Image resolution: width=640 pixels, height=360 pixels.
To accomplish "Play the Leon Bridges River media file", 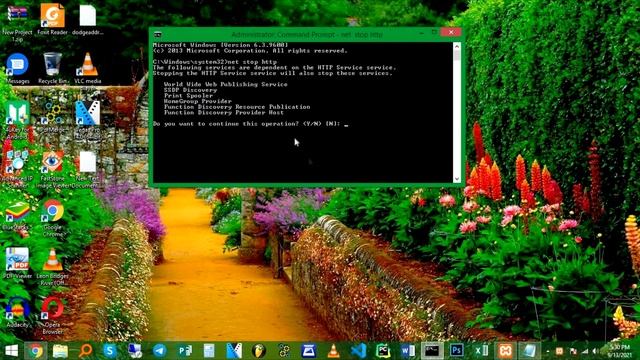I will point(52,266).
